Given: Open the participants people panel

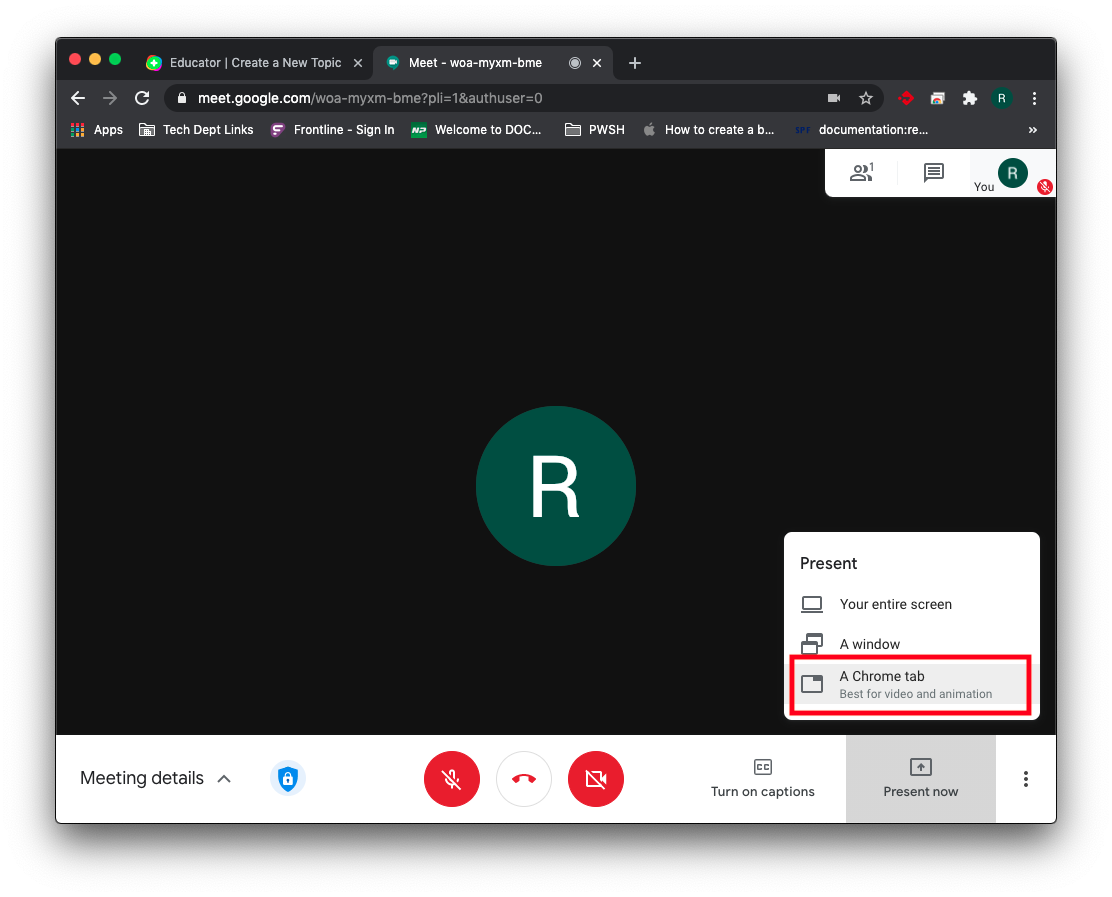Looking at the screenshot, I should coord(861,173).
